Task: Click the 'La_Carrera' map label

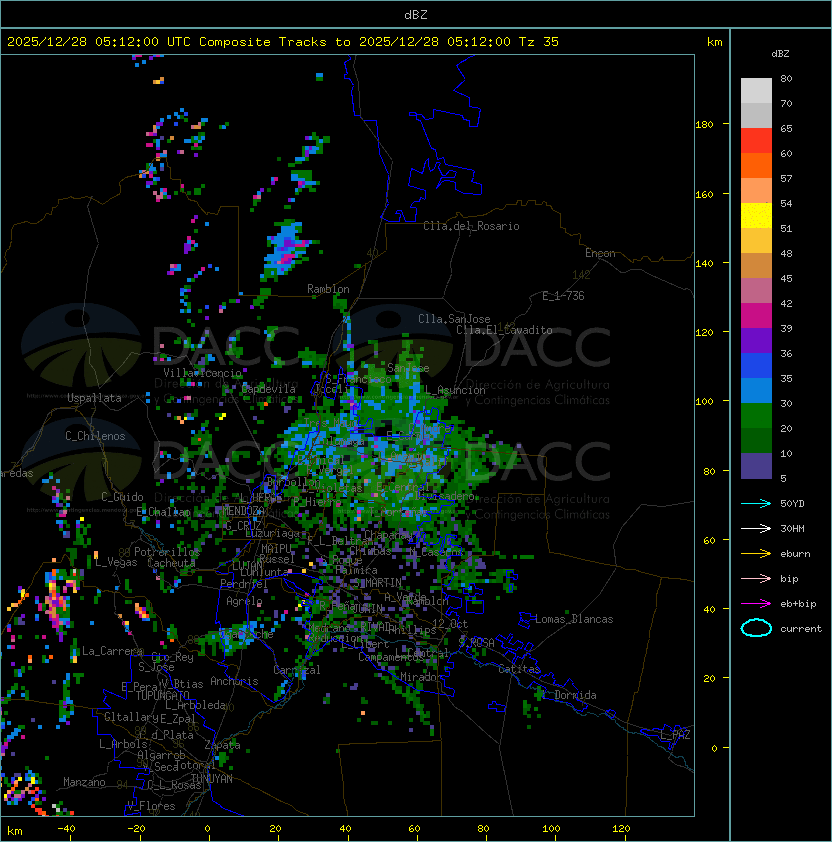Action: point(112,651)
